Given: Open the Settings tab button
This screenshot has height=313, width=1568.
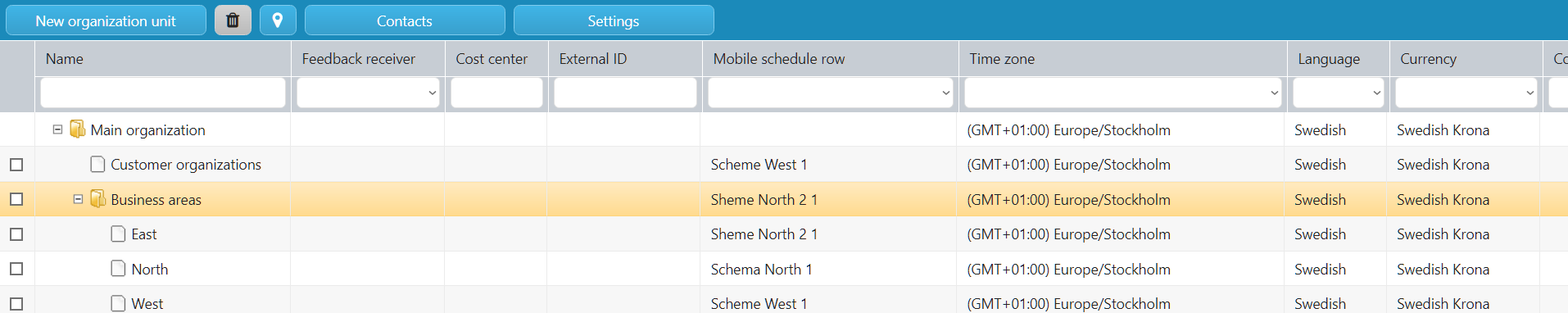Looking at the screenshot, I should coord(614,20).
